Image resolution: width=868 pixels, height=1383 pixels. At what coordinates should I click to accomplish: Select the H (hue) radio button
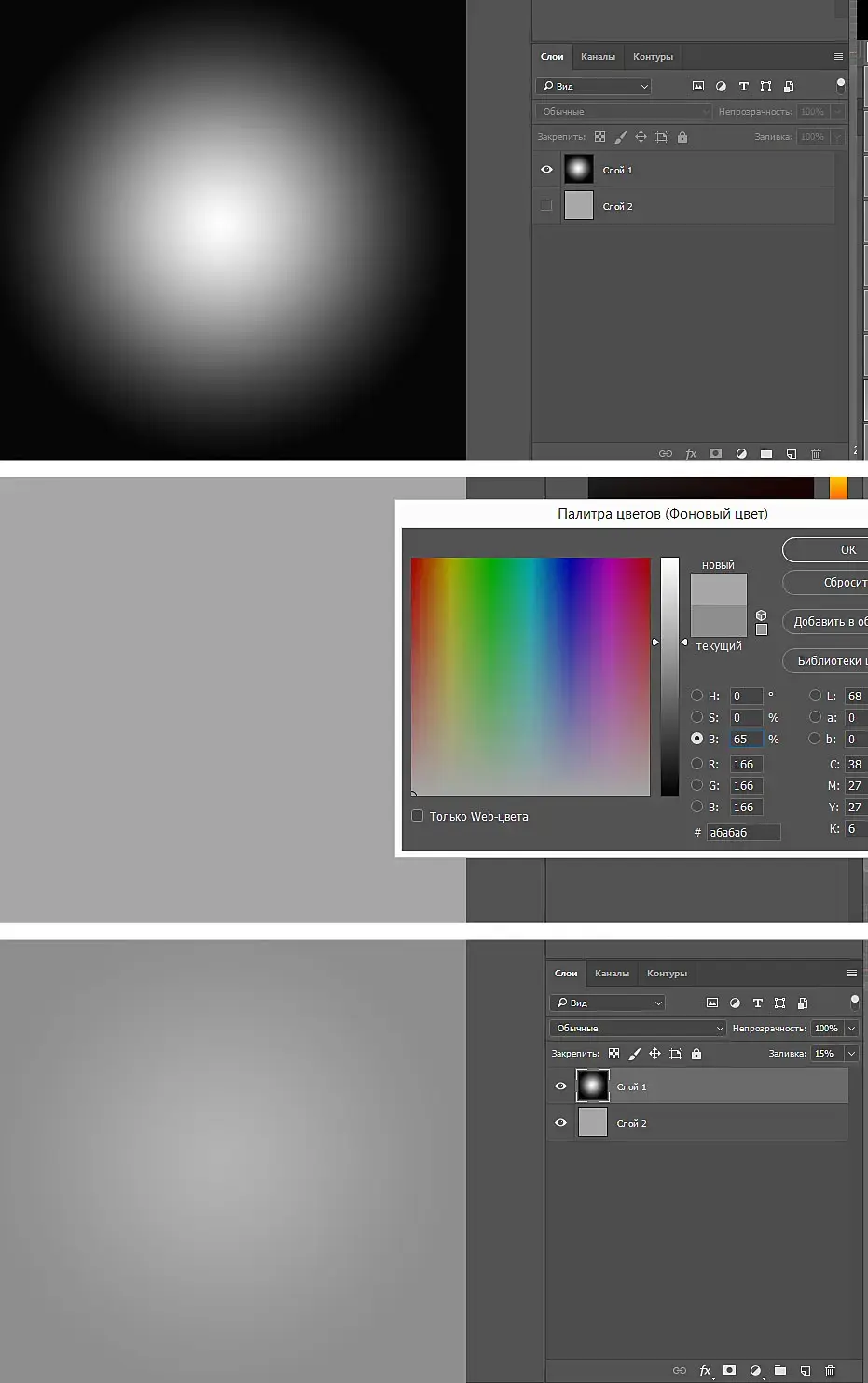pos(696,696)
